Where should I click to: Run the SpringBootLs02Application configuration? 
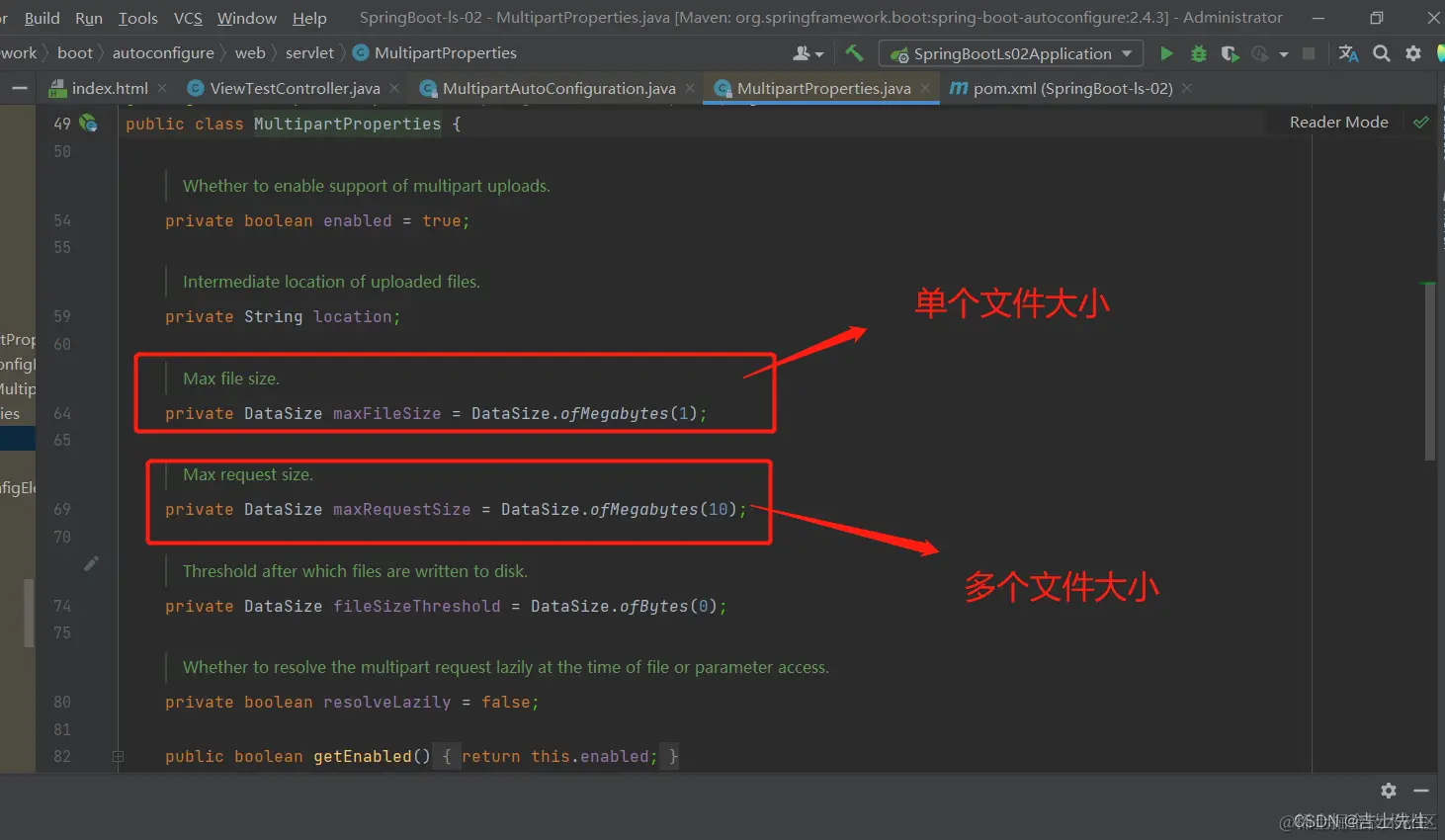pyautogui.click(x=1166, y=53)
